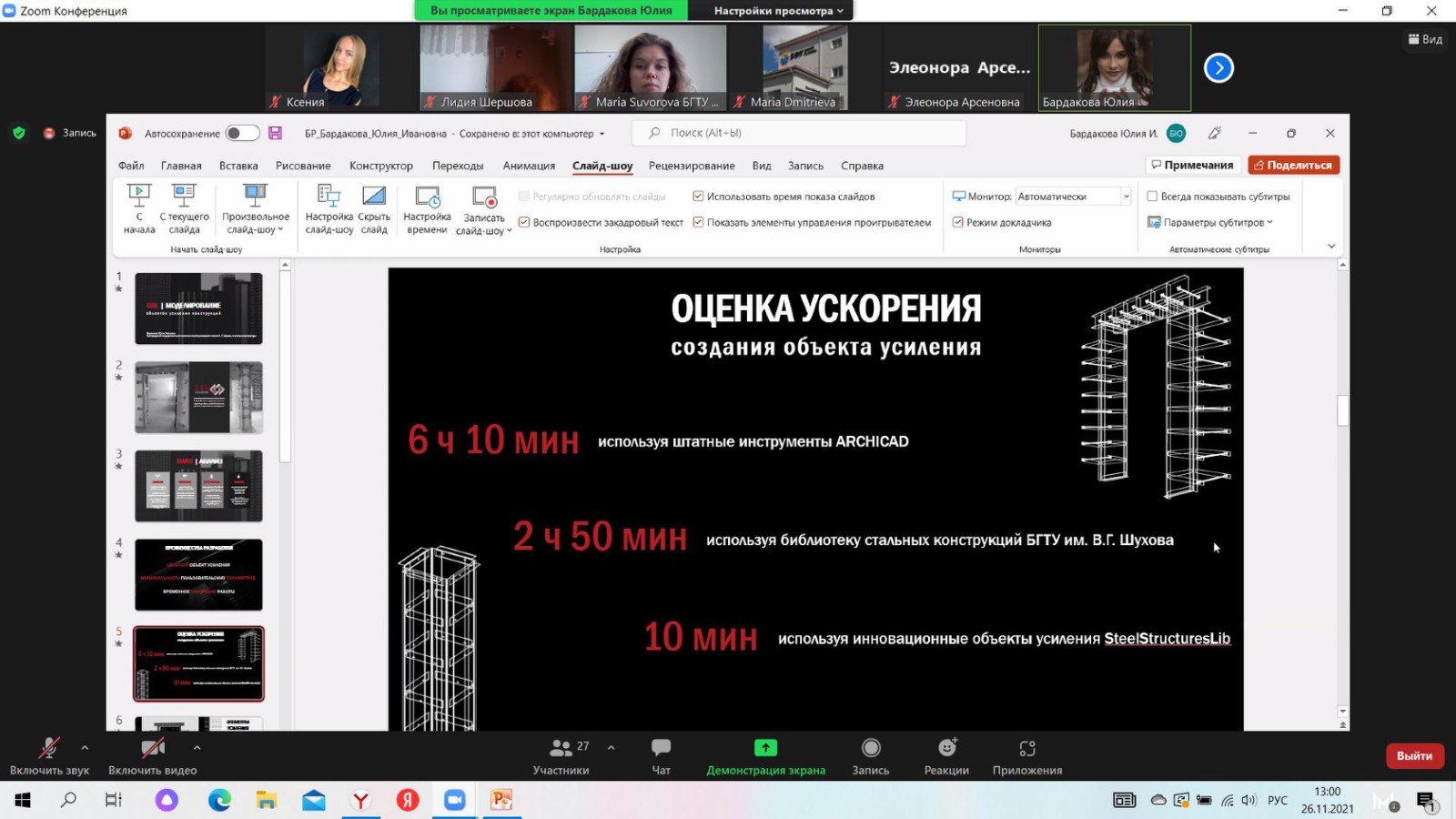Viewport: 1456px width, 819px height.
Task: Click Запись indicator in Zoom
Action: click(x=70, y=133)
